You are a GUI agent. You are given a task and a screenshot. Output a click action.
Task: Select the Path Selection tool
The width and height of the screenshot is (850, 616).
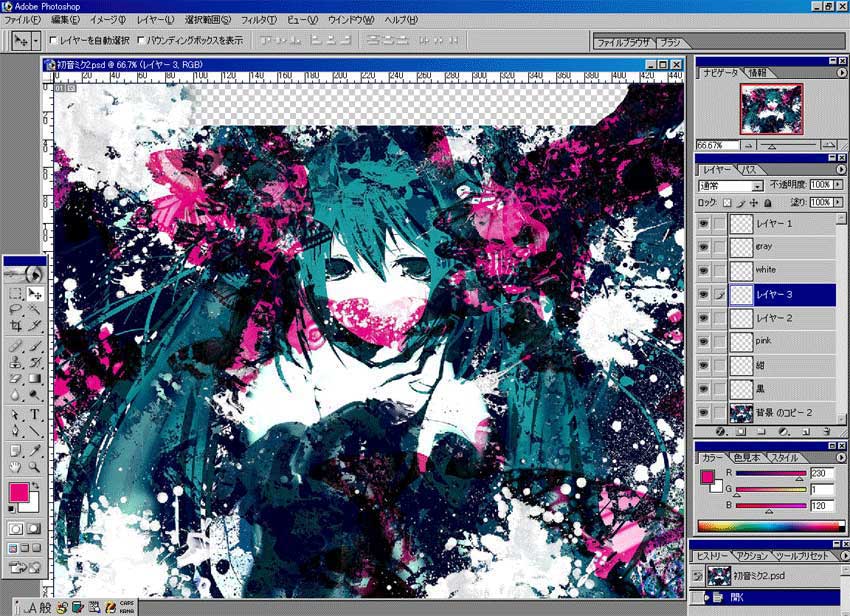15,415
